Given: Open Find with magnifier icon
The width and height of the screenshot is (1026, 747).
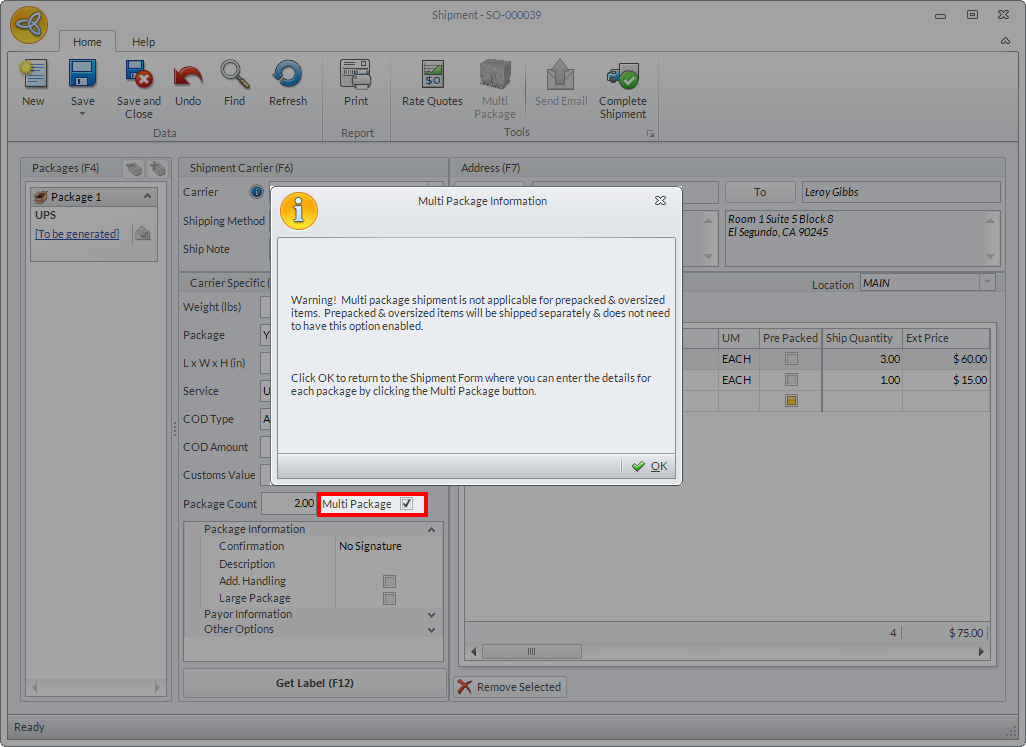Looking at the screenshot, I should tap(235, 76).
